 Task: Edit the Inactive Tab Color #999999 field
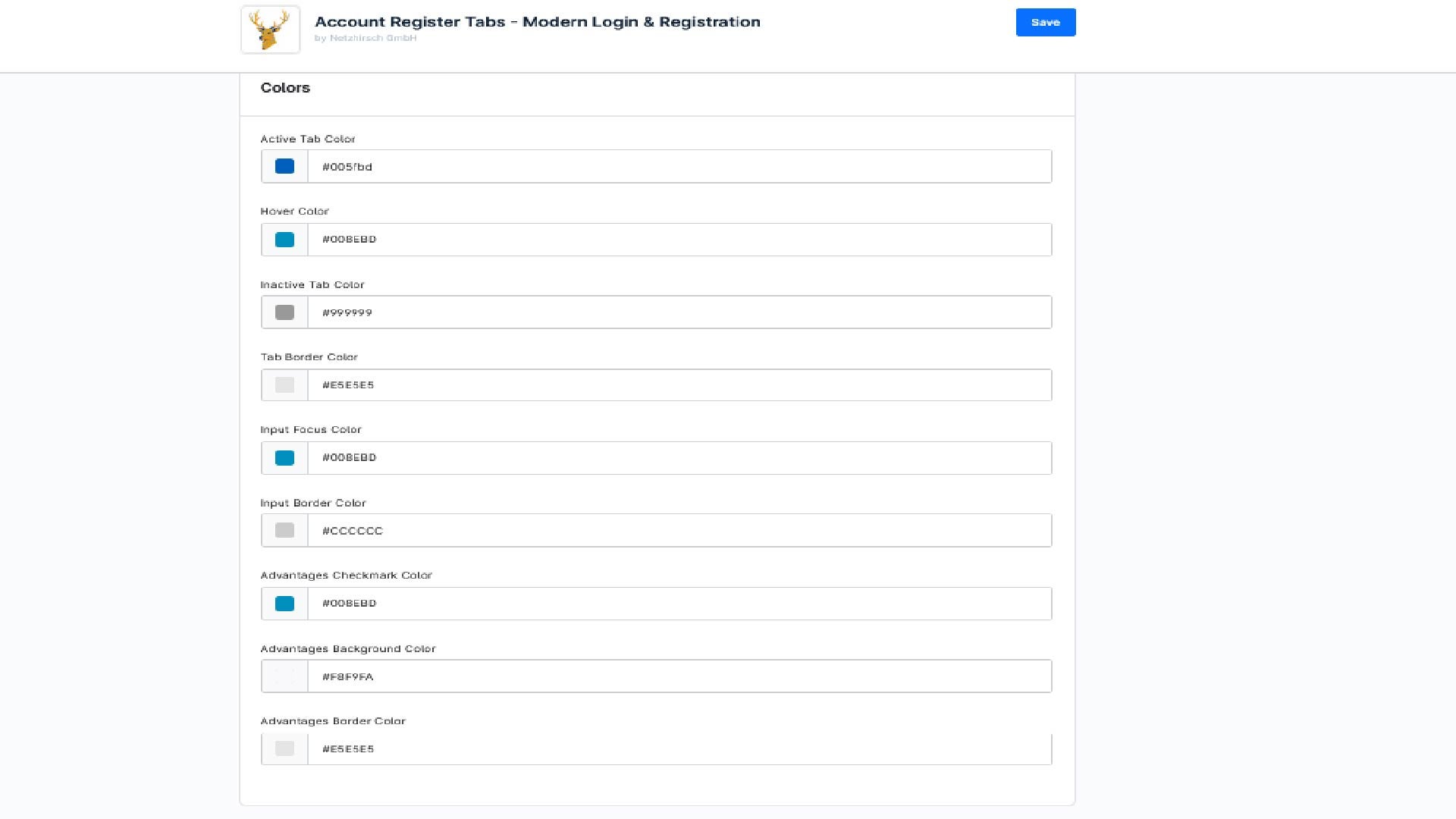click(679, 312)
